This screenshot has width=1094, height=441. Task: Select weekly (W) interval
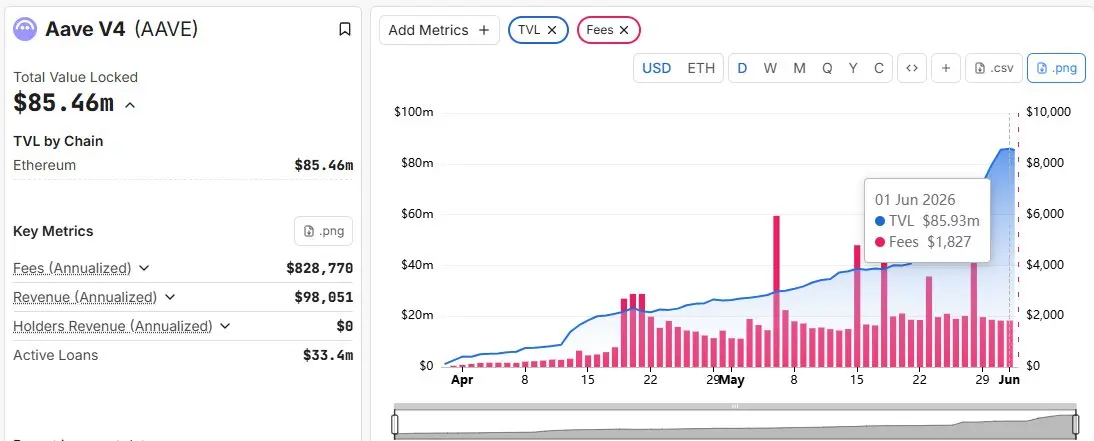770,68
